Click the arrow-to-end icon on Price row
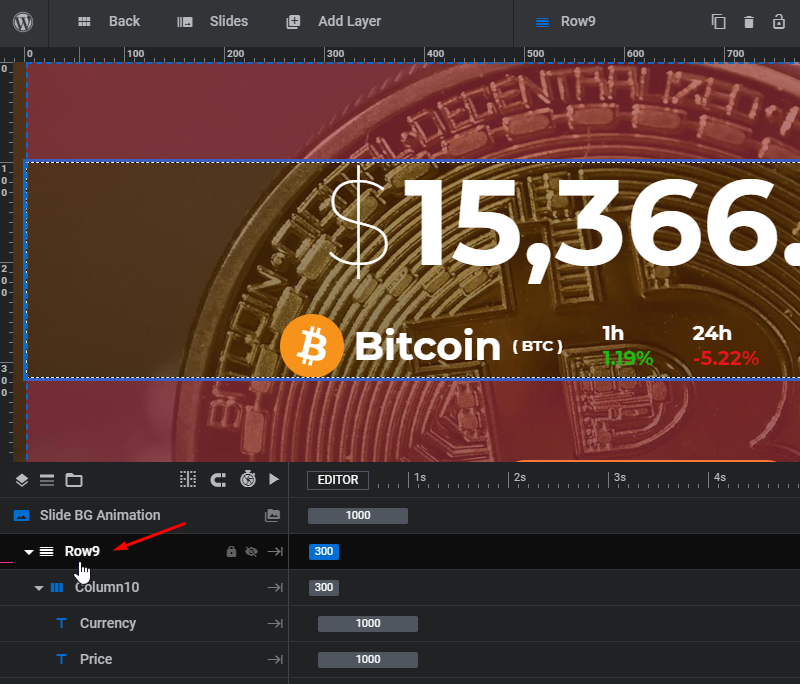The height and width of the screenshot is (684, 800). pos(276,660)
